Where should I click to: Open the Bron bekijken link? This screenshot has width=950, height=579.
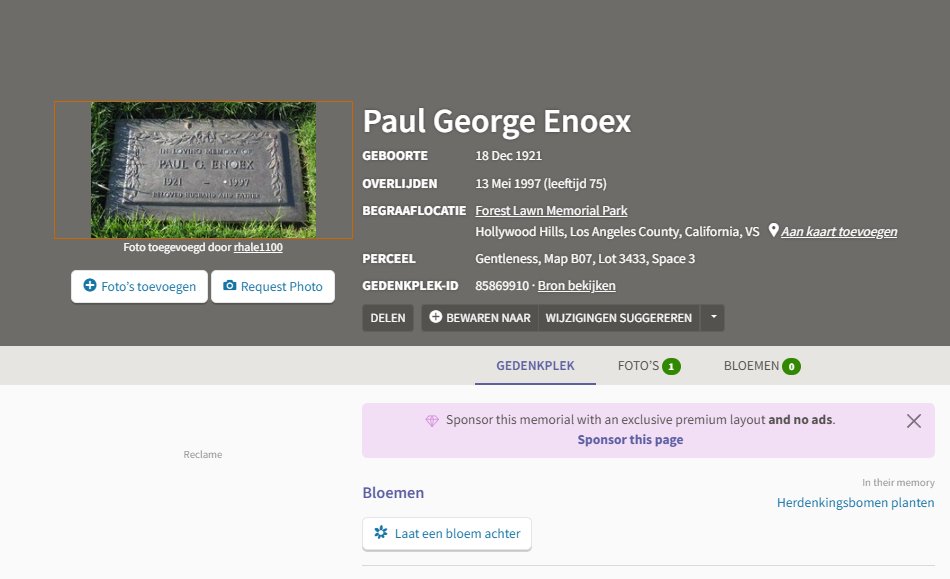pos(576,286)
